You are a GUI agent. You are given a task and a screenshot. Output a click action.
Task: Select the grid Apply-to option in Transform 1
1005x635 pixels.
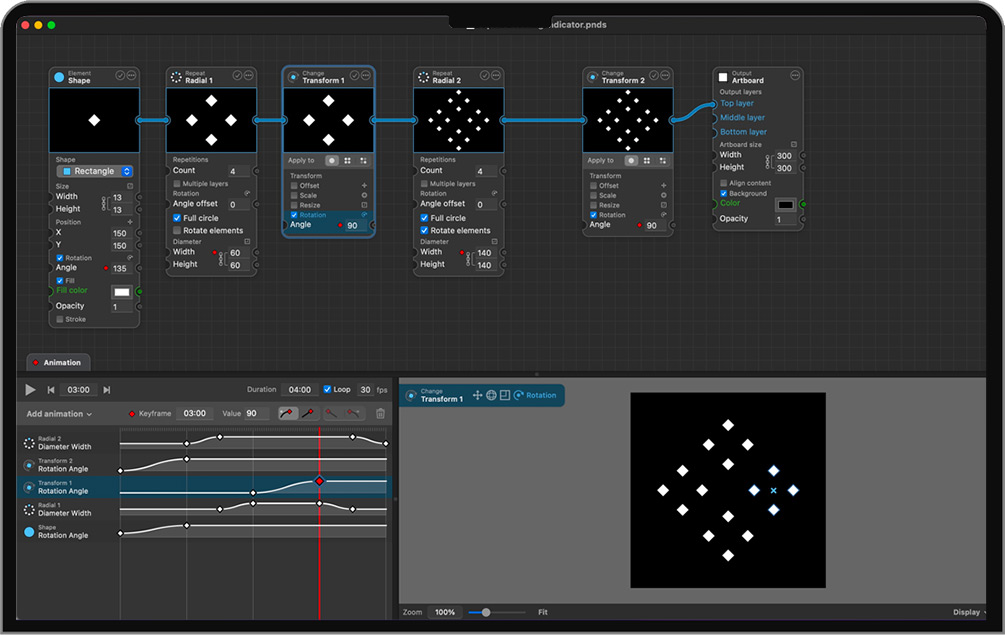pos(347,160)
